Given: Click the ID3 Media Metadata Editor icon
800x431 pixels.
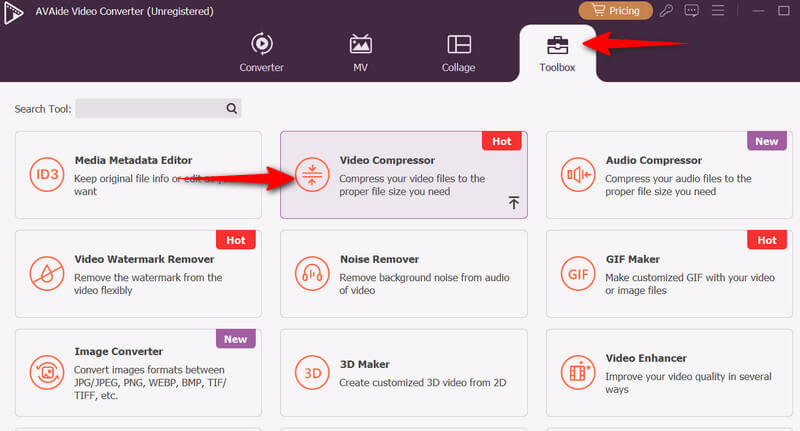Looking at the screenshot, I should (x=47, y=174).
